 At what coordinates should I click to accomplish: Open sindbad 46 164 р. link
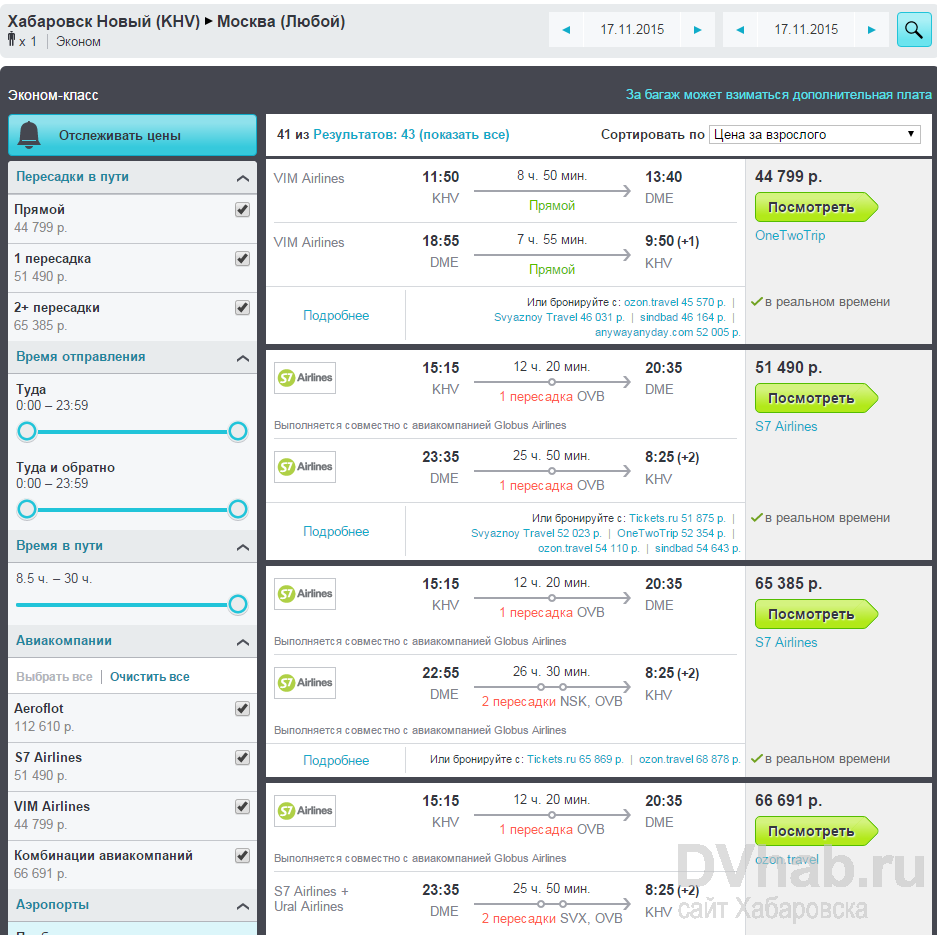[x=682, y=317]
